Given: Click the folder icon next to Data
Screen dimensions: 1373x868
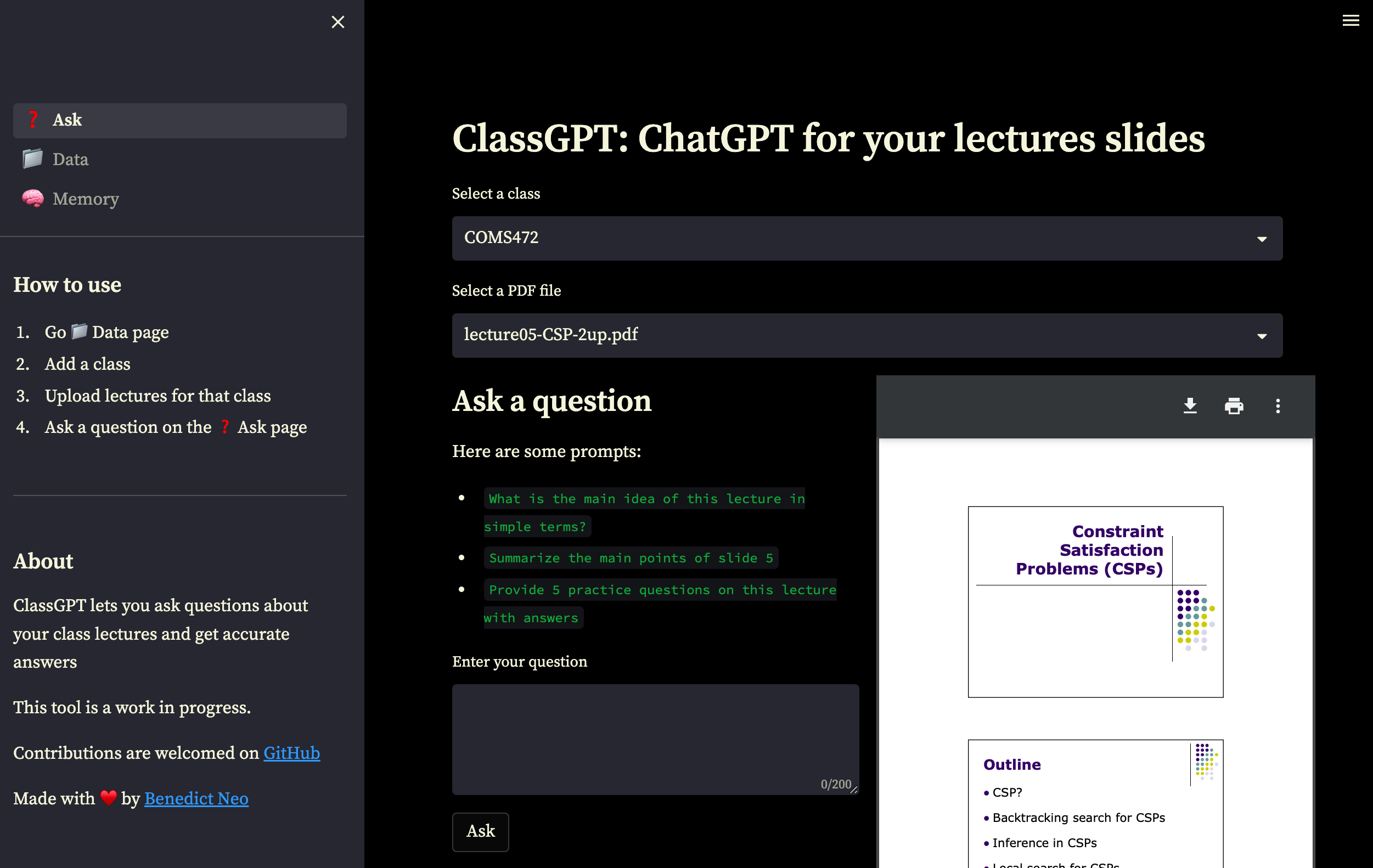Looking at the screenshot, I should [x=32, y=159].
